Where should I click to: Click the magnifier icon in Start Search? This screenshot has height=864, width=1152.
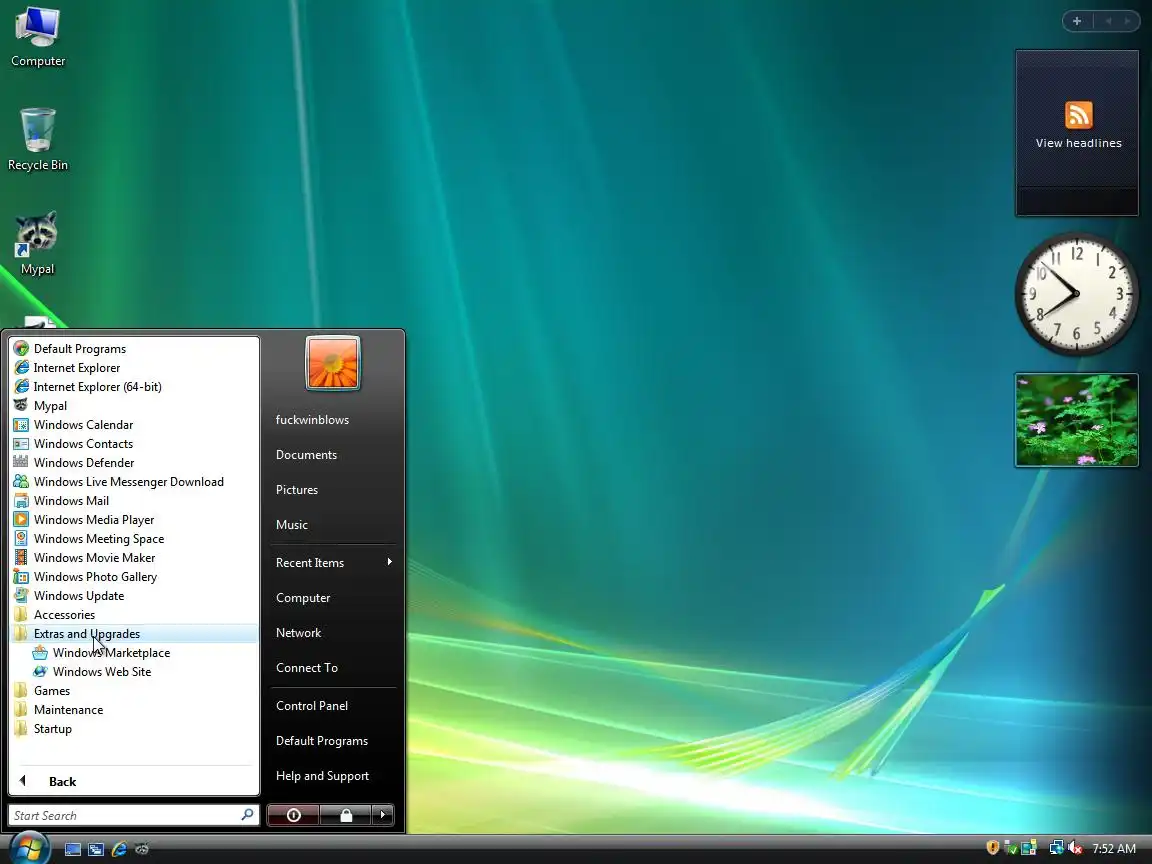(248, 815)
